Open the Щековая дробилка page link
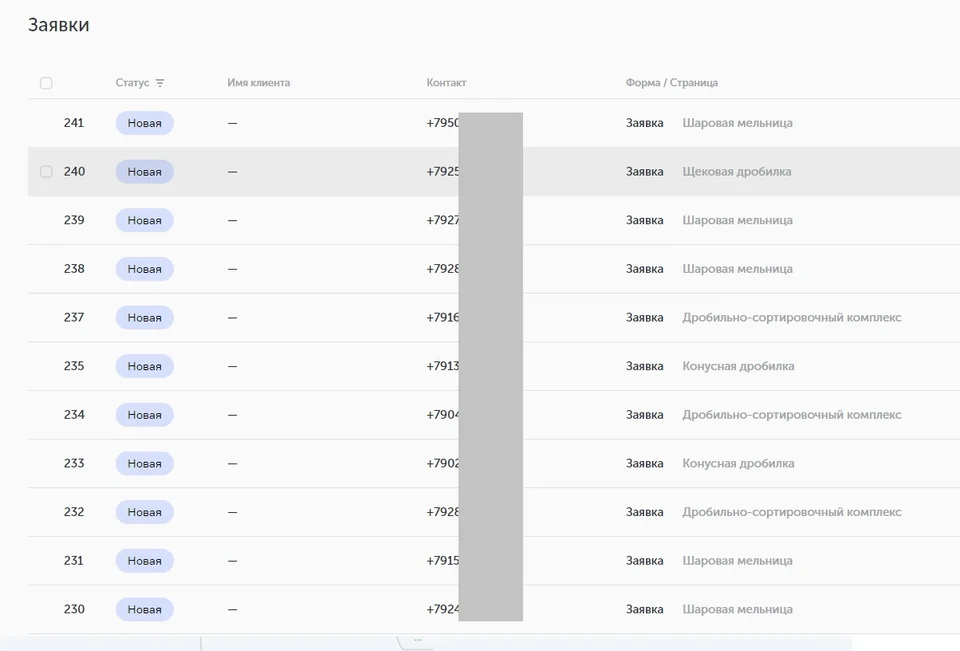The height and width of the screenshot is (651, 960). [737, 171]
